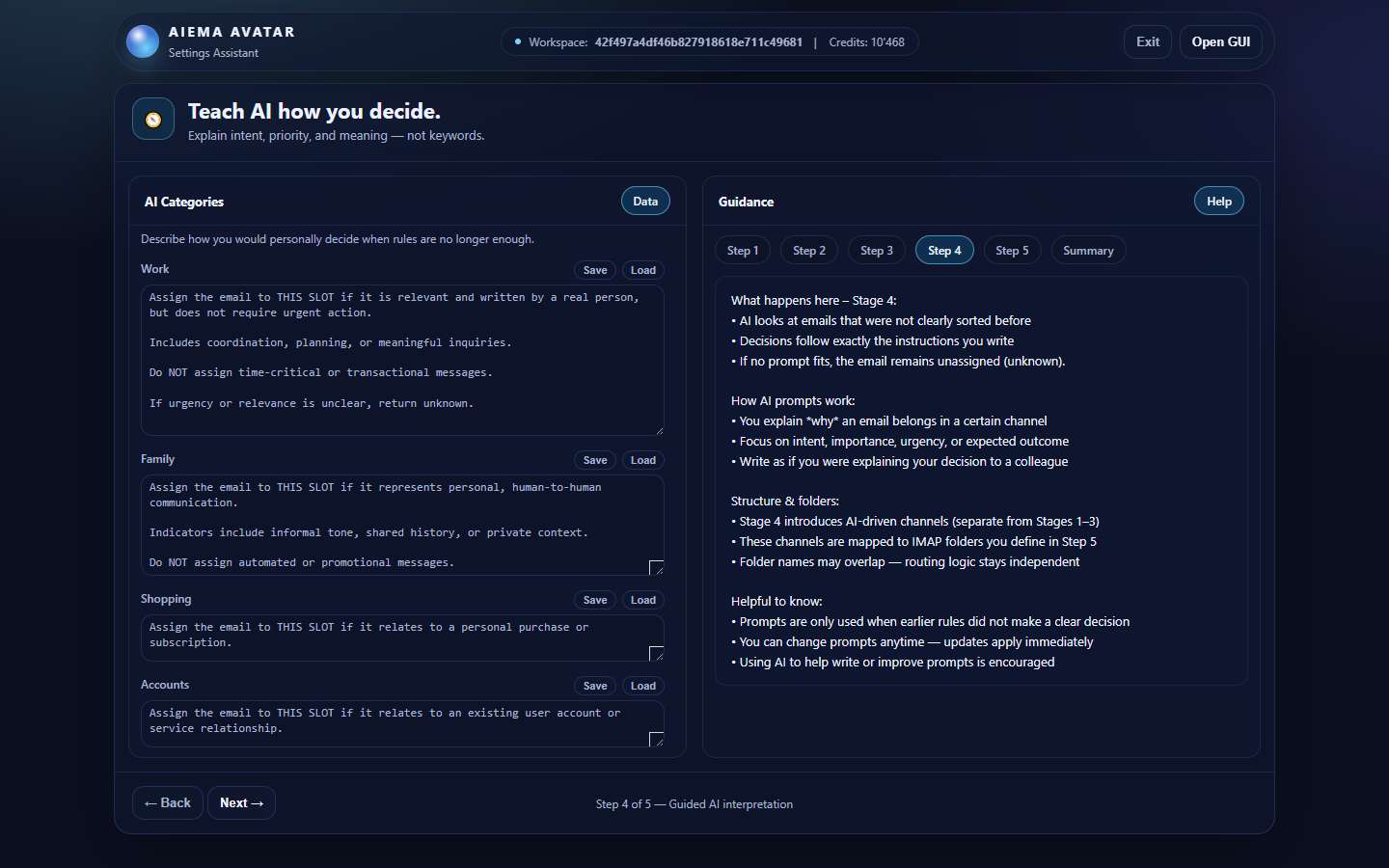The width and height of the screenshot is (1389, 868).
Task: Load the Accounts category prompt
Action: [643, 686]
